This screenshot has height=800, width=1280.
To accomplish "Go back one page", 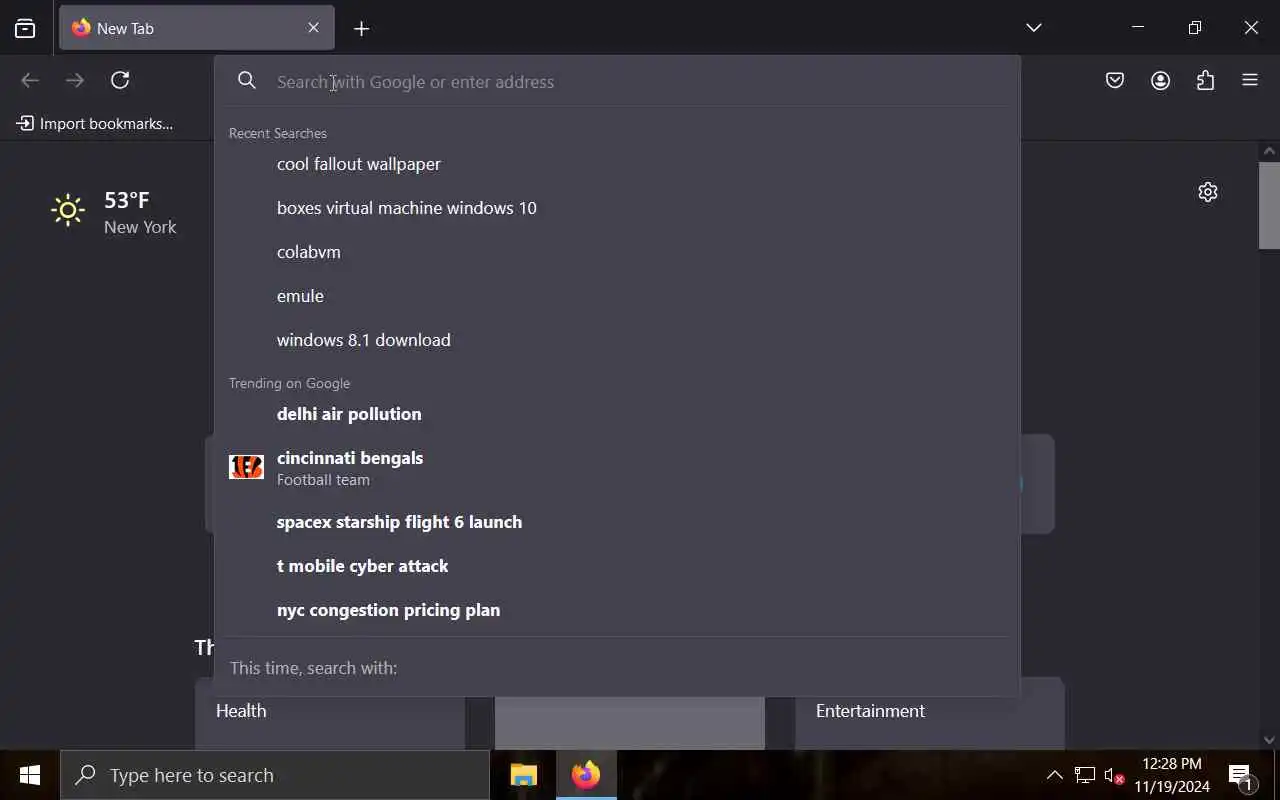I will tap(30, 80).
